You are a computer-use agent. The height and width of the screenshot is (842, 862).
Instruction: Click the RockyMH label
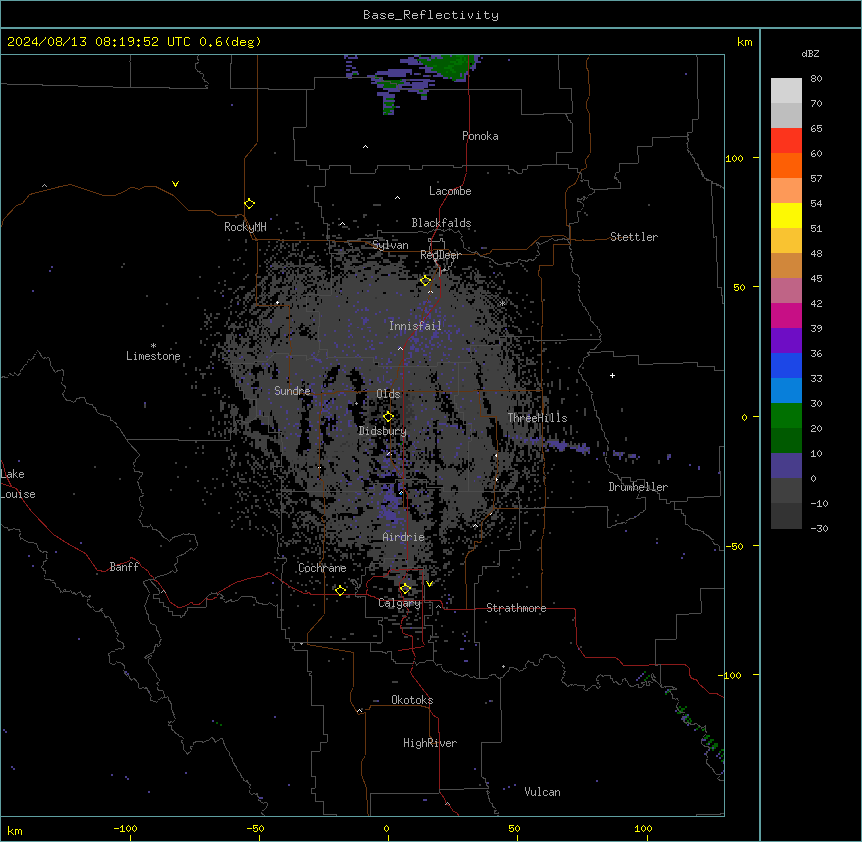[x=245, y=227]
